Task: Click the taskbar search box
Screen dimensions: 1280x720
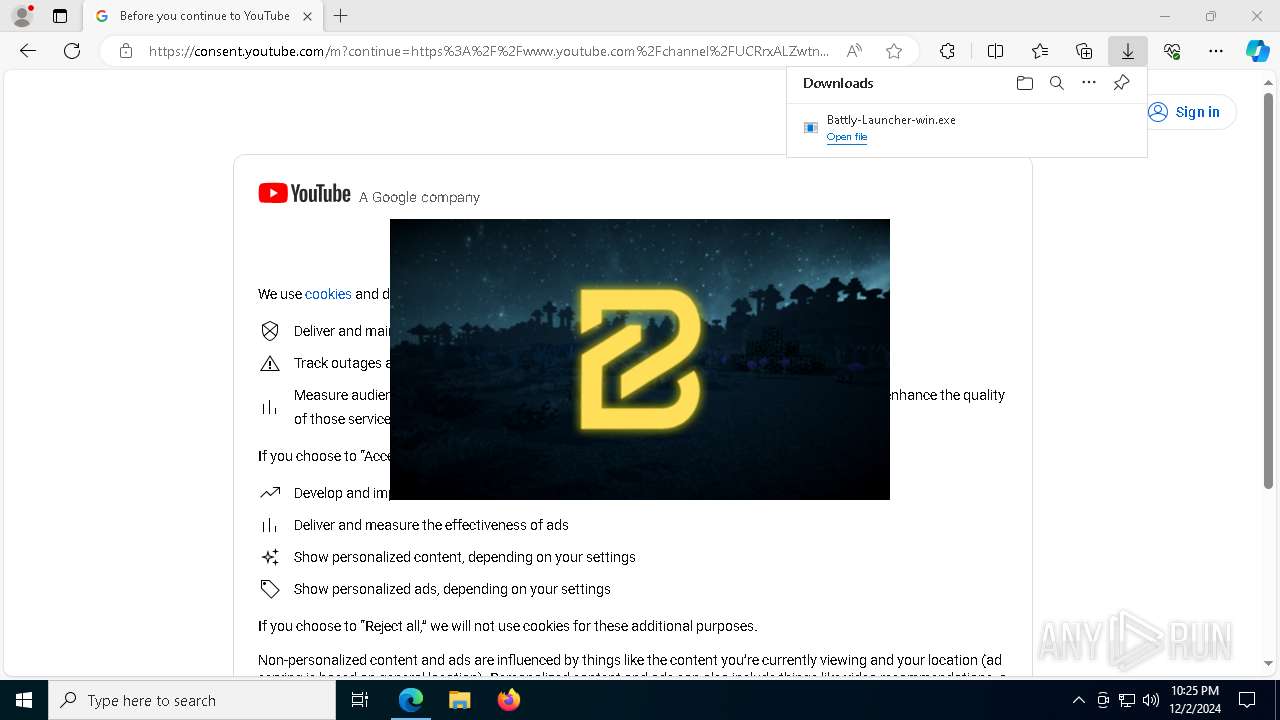Action: (192, 700)
